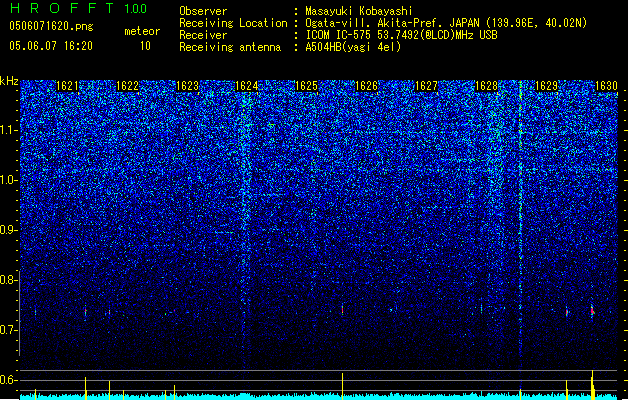
Task: Click the kHz axis unit label
Action: 9,81
